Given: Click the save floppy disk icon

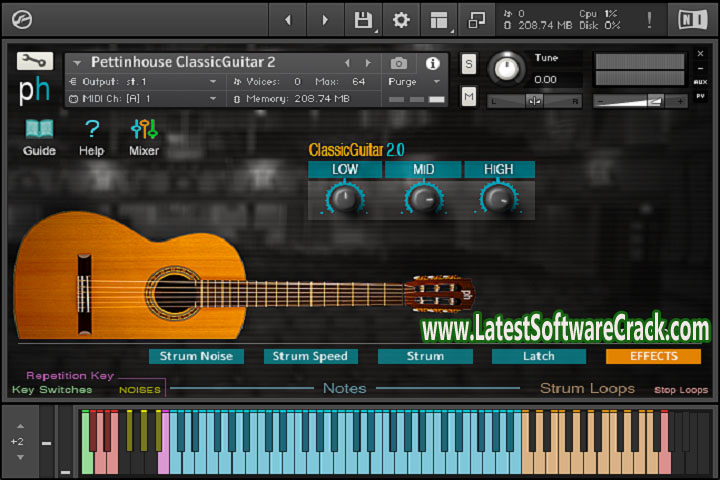Looking at the screenshot, I should pos(363,19).
